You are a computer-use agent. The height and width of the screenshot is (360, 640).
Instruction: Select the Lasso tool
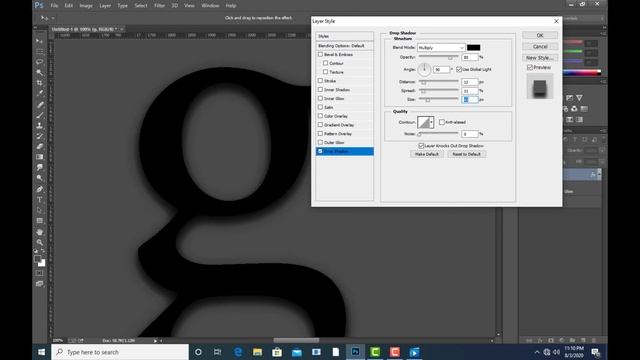coord(40,62)
